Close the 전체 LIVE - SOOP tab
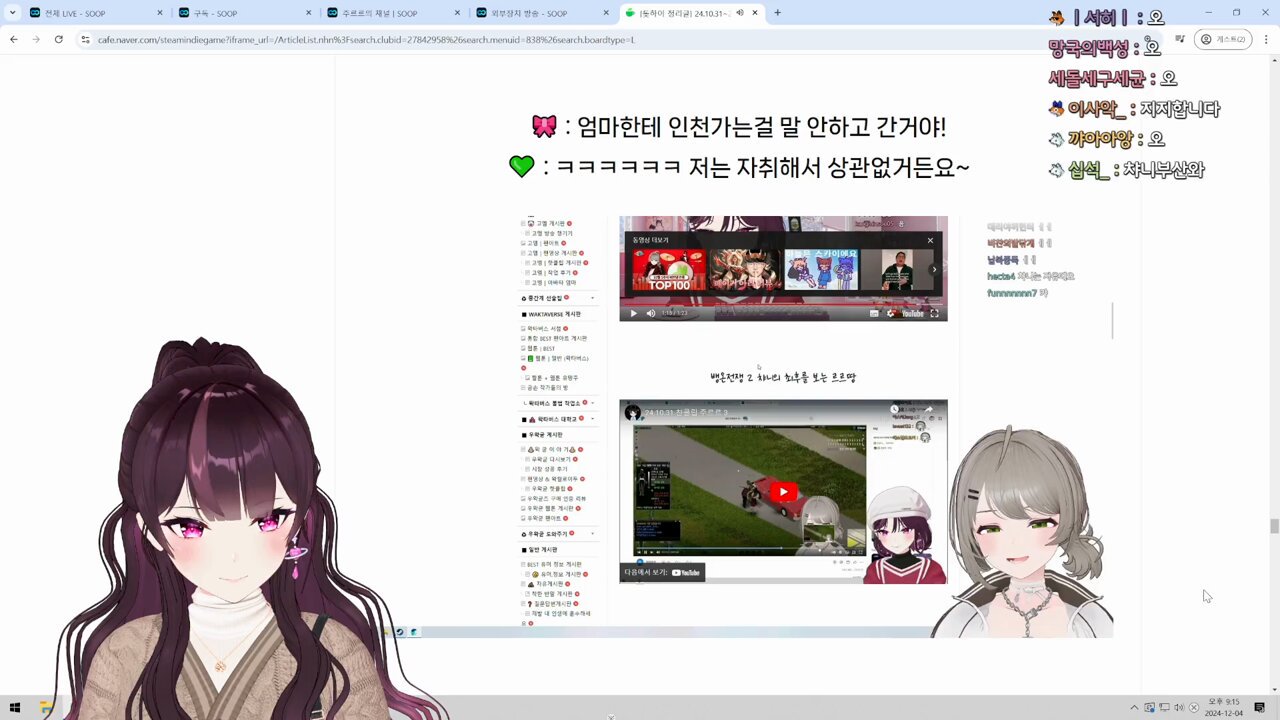Viewport: 1280px width, 720px height. tap(160, 13)
